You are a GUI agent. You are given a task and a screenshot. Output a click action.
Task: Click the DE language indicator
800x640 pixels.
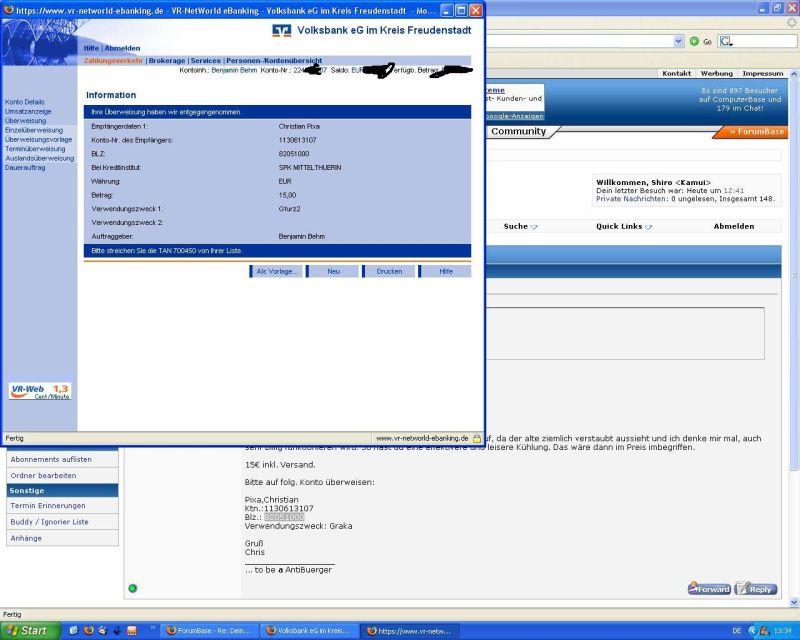736,631
